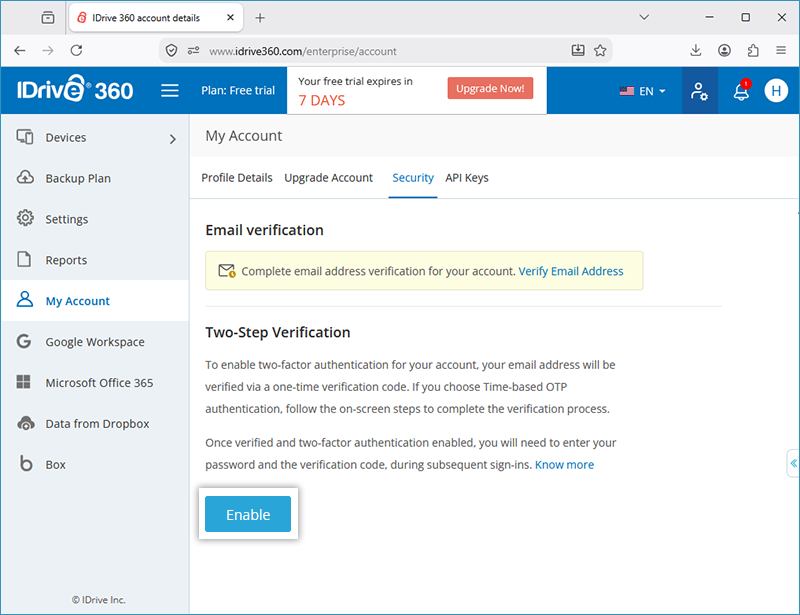
Task: Click Plan: Free trial label
Action: pyautogui.click(x=238, y=90)
